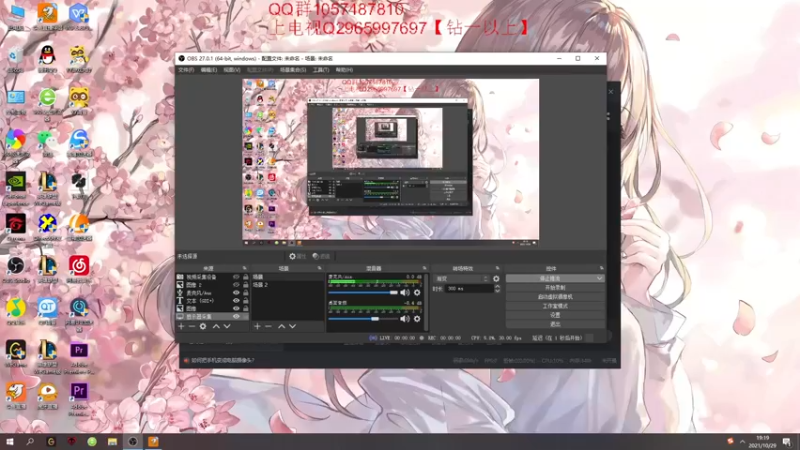
Task: Move selected source up in Sources list
Action: tap(216, 326)
